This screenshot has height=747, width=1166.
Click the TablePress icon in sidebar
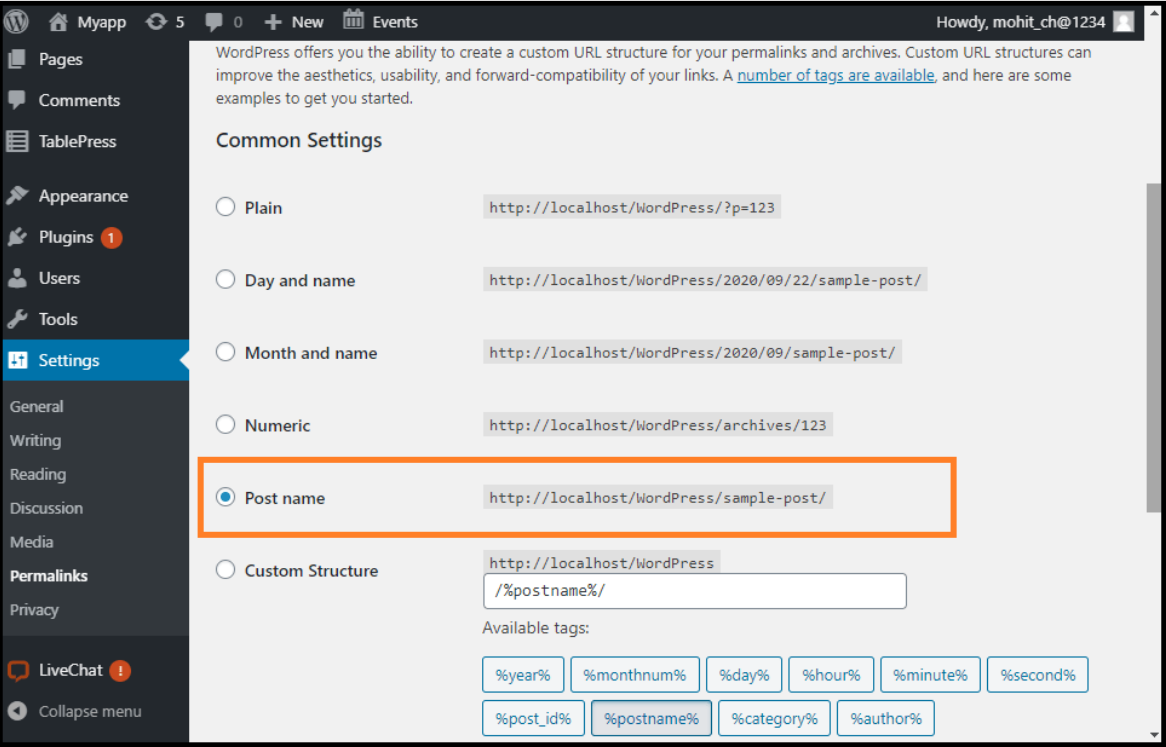[x=18, y=141]
